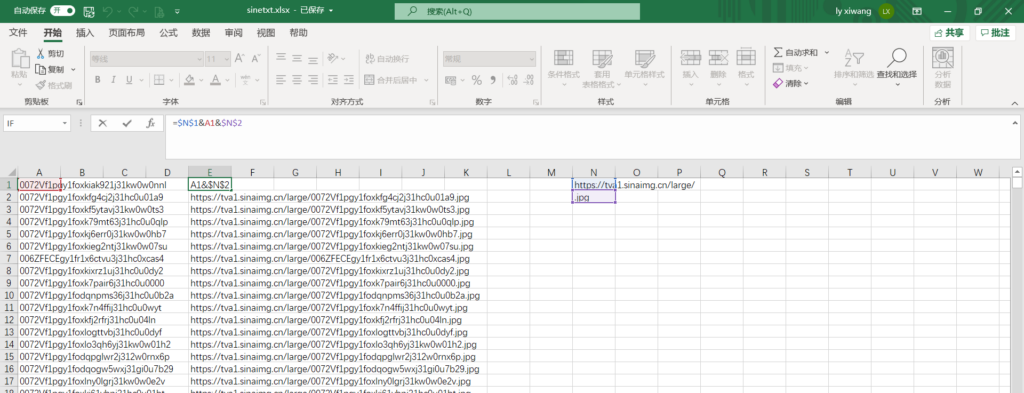This screenshot has height=393, width=1024.
Task: Click the Top Align icon
Action: click(x=280, y=58)
